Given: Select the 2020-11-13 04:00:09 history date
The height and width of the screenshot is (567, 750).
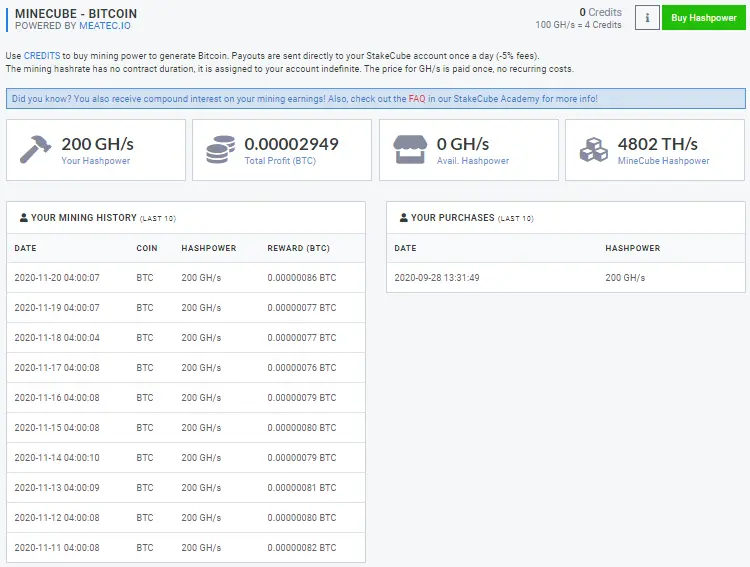Looking at the screenshot, I should tap(57, 488).
